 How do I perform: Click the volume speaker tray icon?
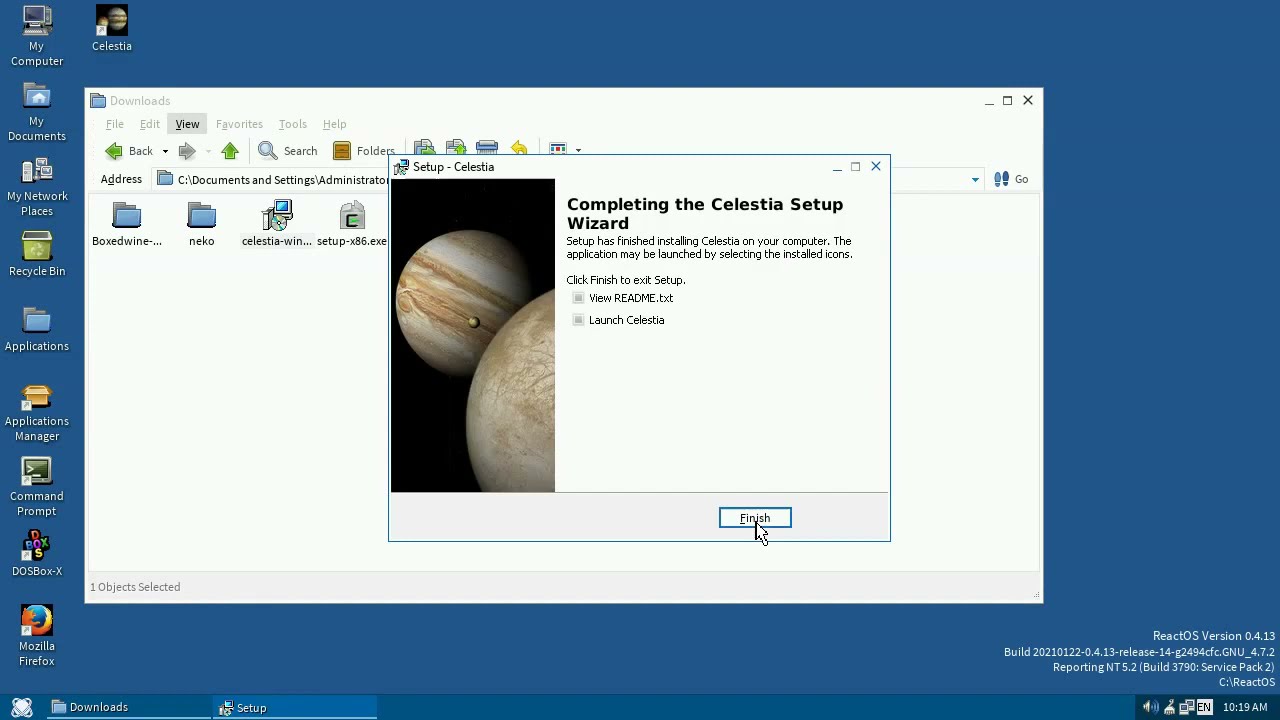click(x=1151, y=708)
